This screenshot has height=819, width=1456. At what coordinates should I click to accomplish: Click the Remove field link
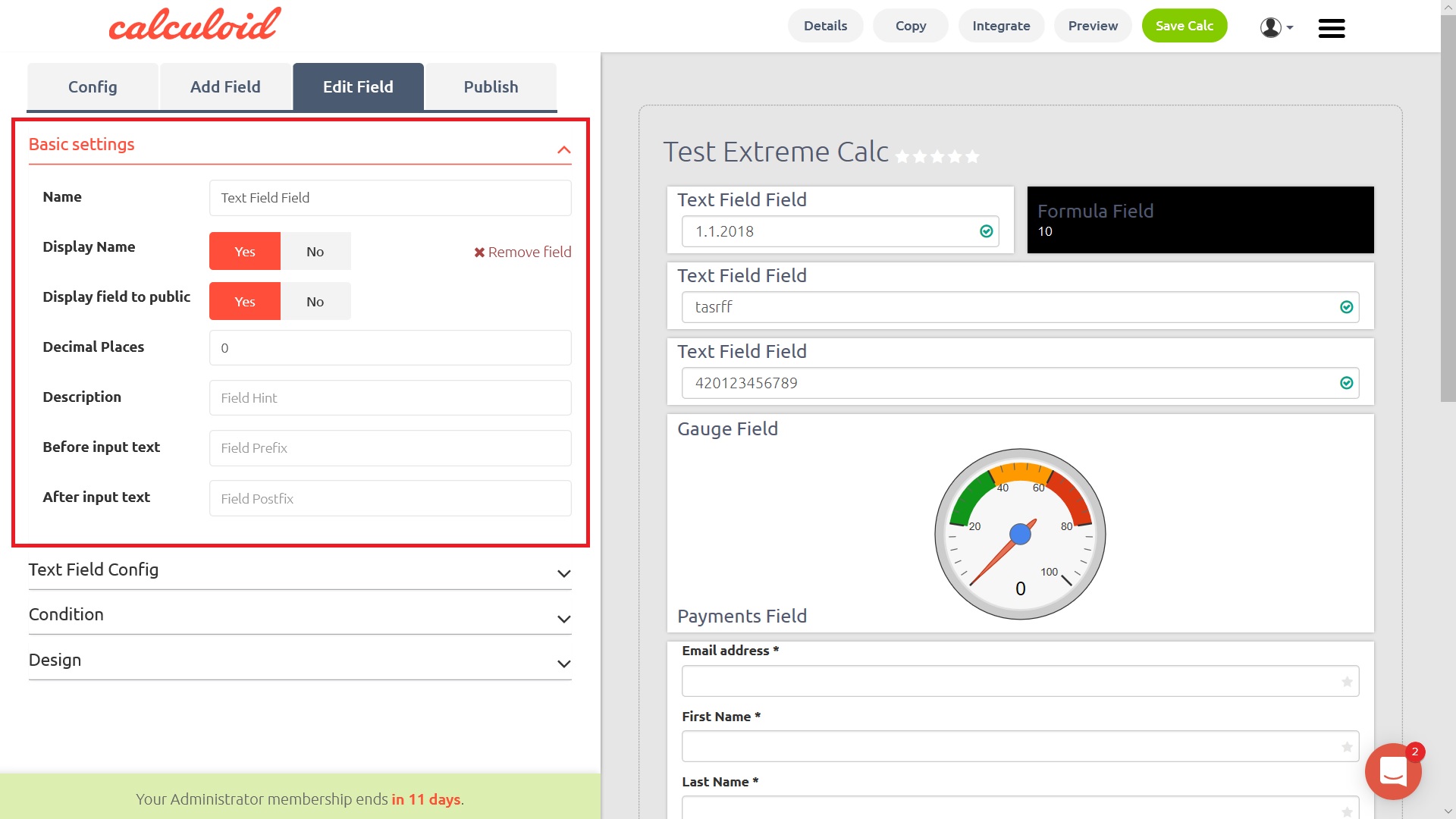[x=522, y=252]
